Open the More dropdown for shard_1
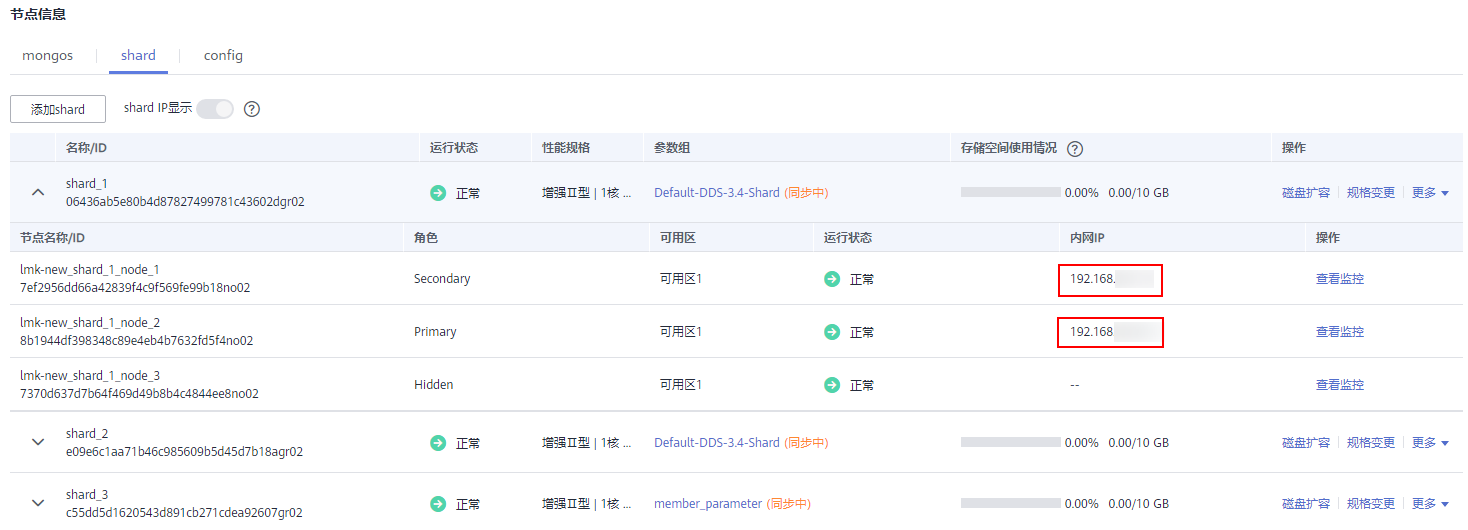Screen dimensions: 1468x530 [x=1430, y=193]
